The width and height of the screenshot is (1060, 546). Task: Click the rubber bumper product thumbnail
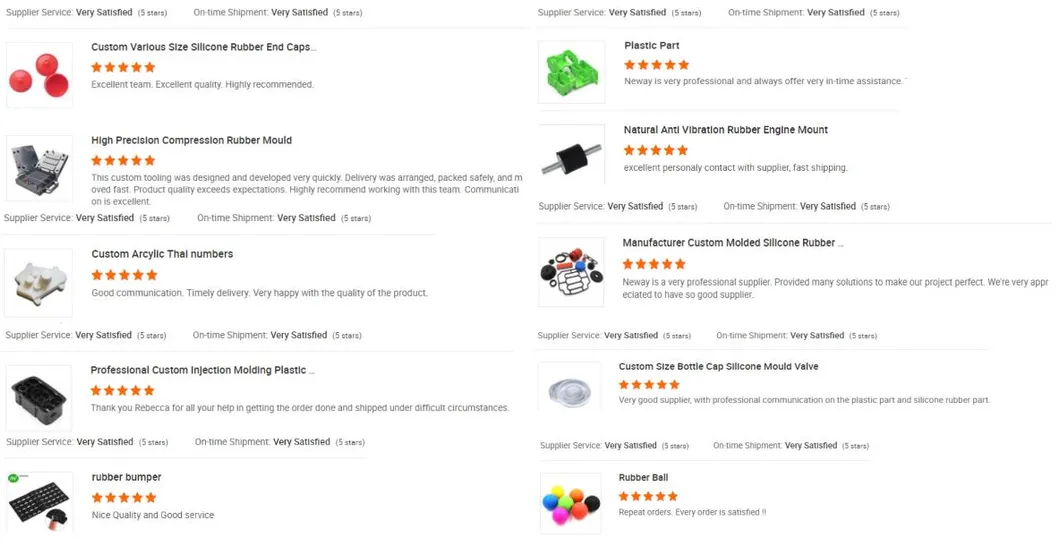point(39,501)
